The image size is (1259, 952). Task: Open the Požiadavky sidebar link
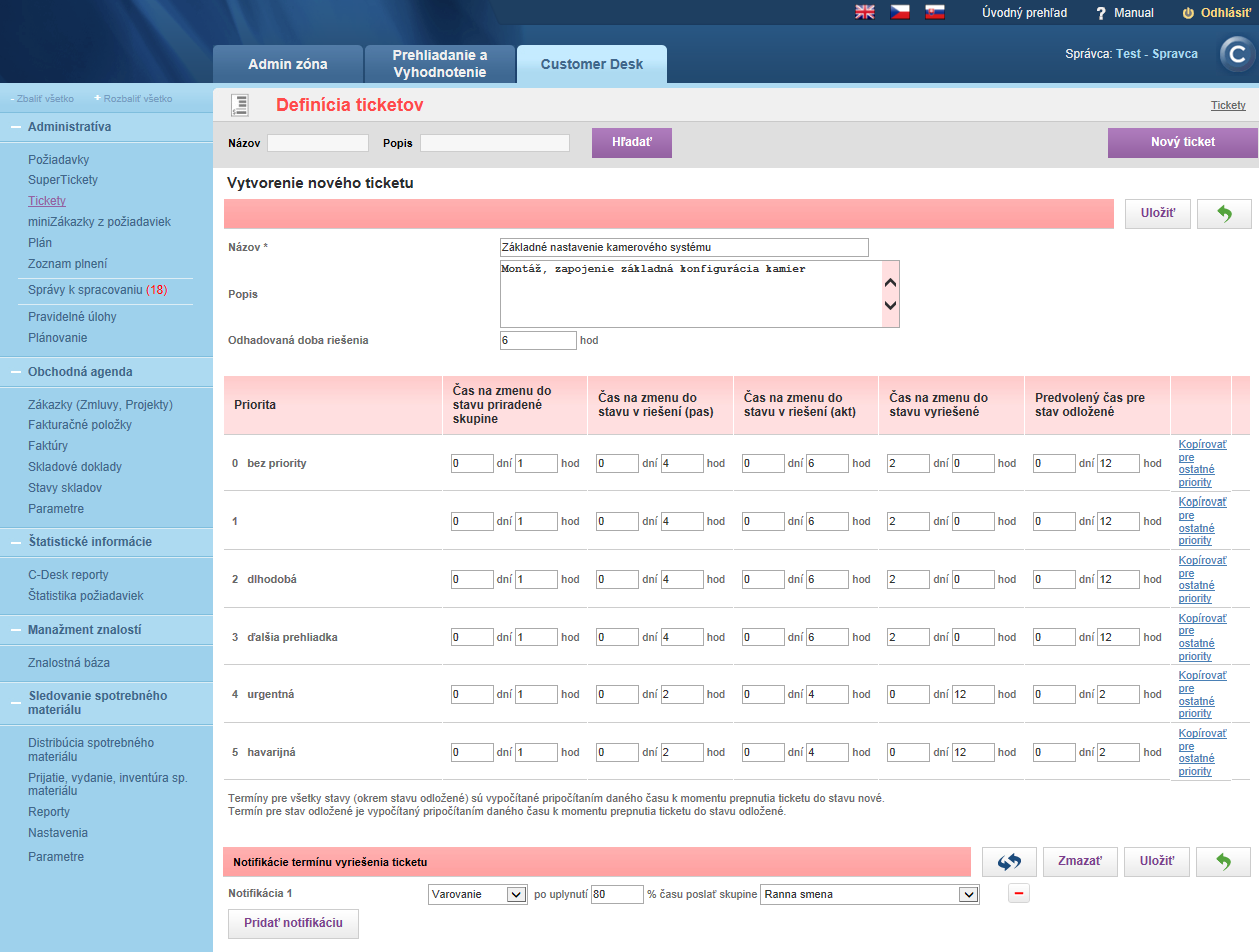click(x=59, y=159)
